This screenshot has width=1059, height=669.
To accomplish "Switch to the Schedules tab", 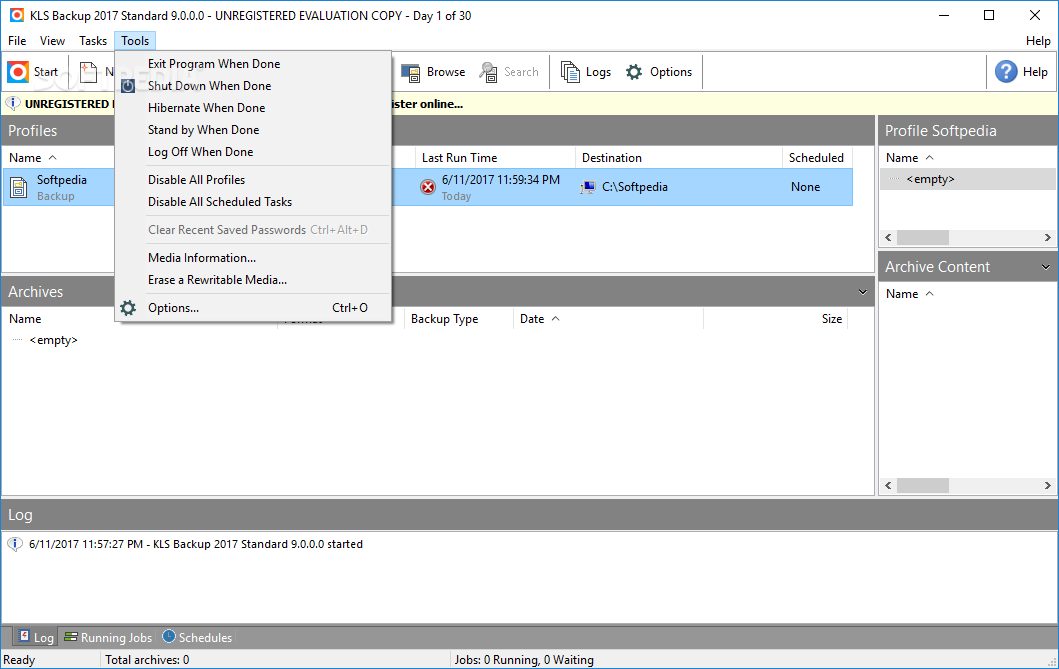I will pyautogui.click(x=197, y=637).
